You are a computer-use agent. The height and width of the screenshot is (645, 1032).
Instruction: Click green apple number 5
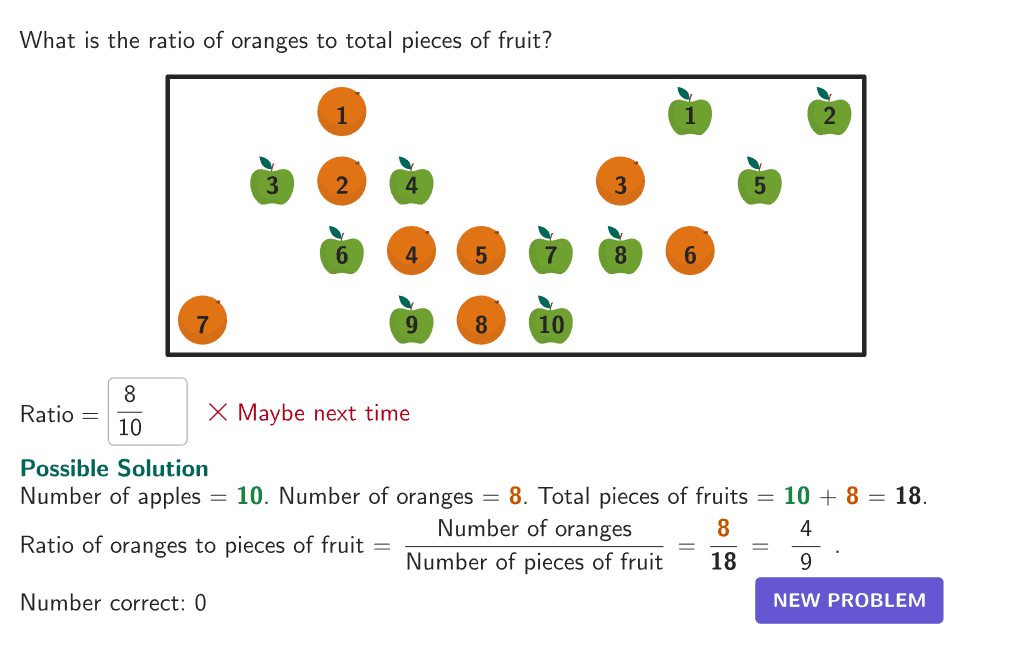click(x=759, y=185)
